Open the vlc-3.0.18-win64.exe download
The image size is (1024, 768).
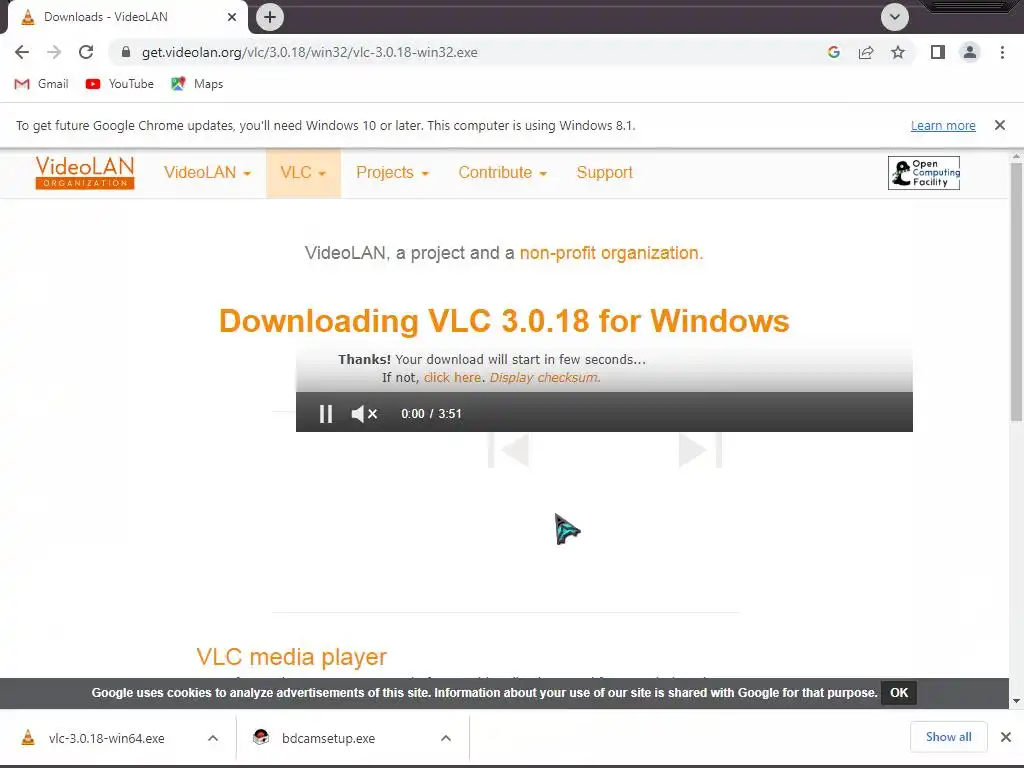click(104, 738)
